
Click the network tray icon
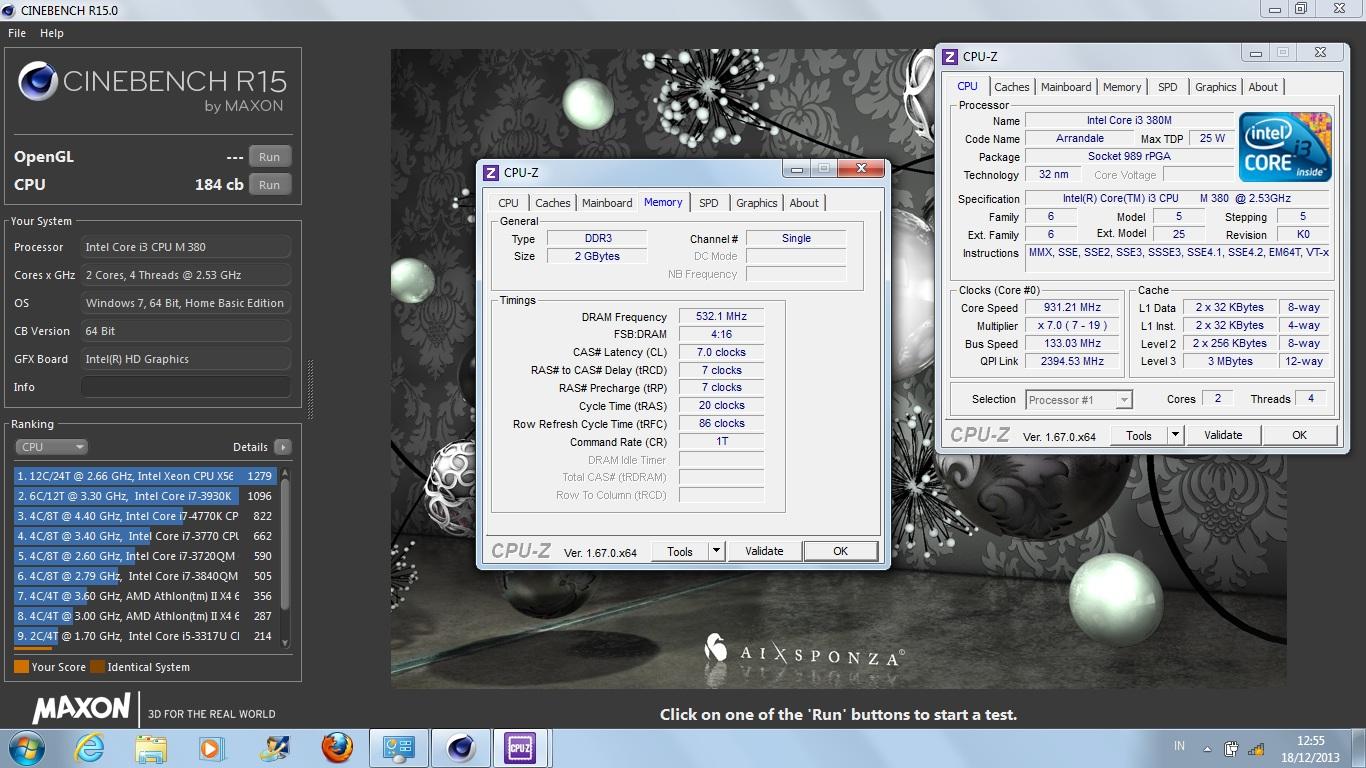click(1254, 748)
